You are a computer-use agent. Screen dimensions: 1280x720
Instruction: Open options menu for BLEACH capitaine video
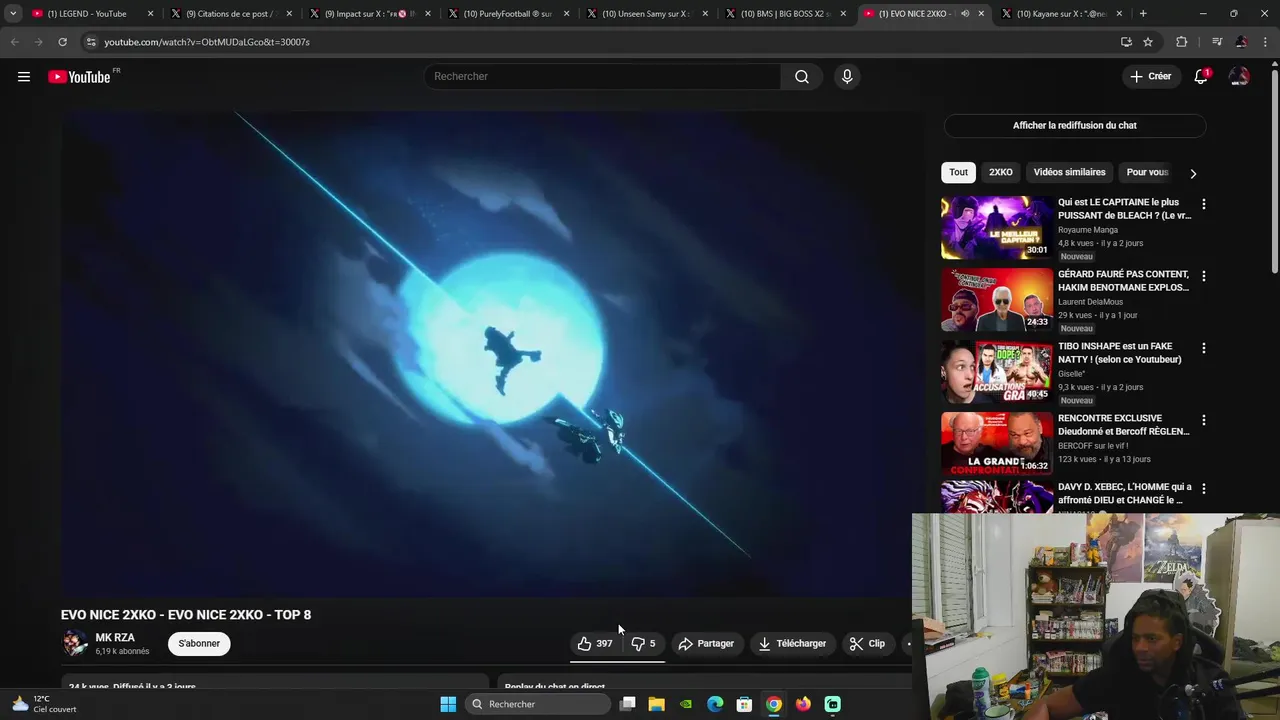1204,204
